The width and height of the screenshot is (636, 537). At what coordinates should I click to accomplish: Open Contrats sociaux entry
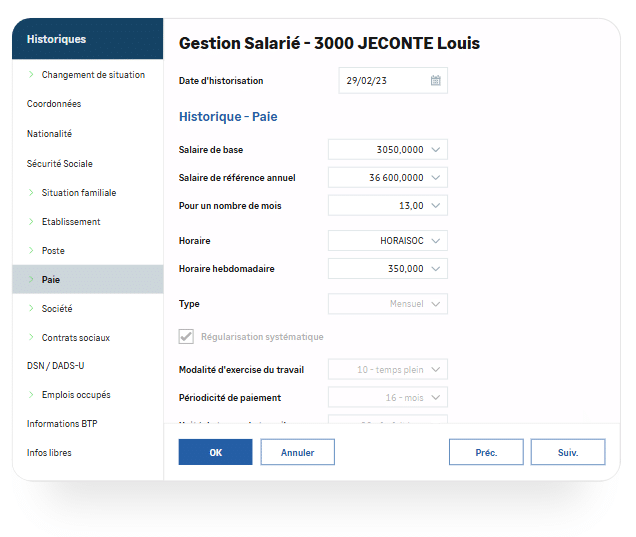click(76, 338)
